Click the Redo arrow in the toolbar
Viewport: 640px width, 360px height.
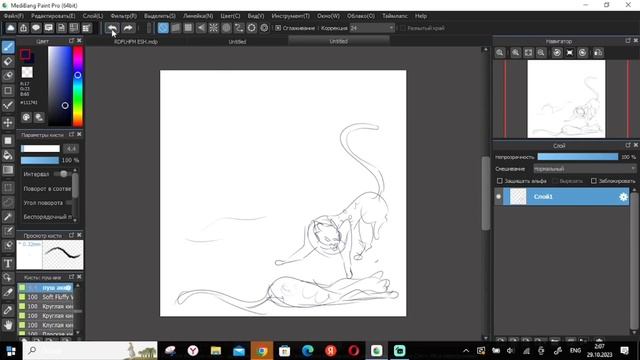point(128,28)
